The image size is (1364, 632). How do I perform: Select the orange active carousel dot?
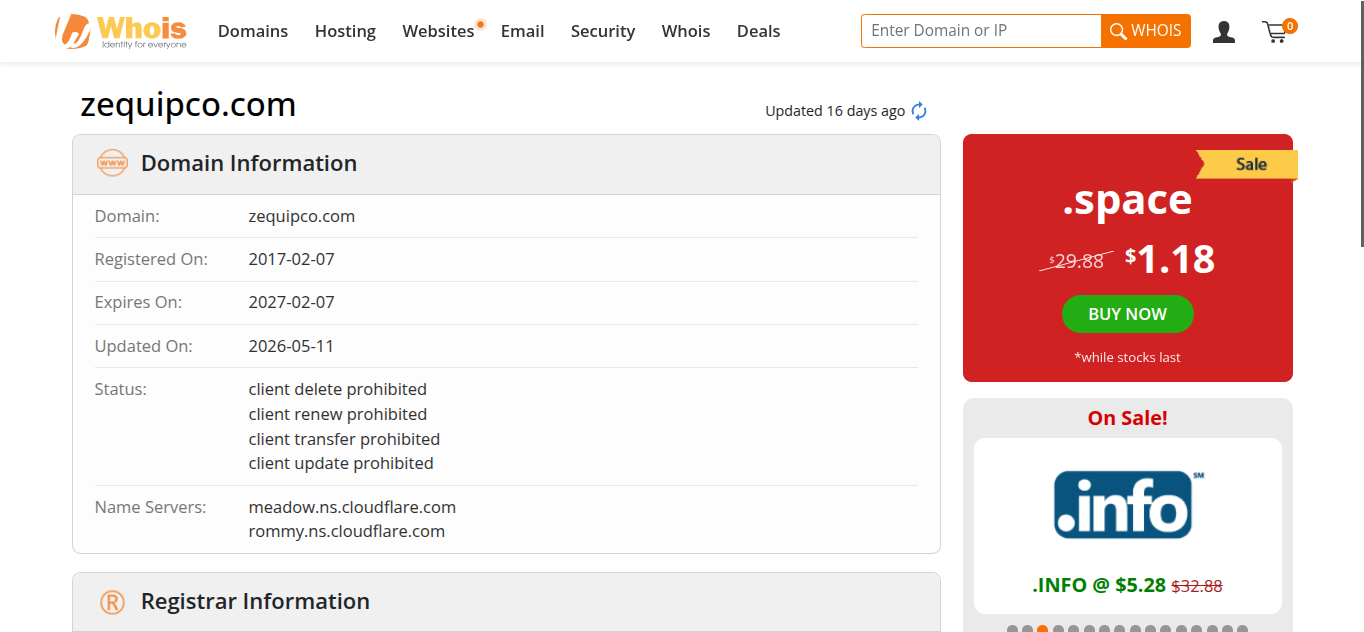[x=1042, y=629]
